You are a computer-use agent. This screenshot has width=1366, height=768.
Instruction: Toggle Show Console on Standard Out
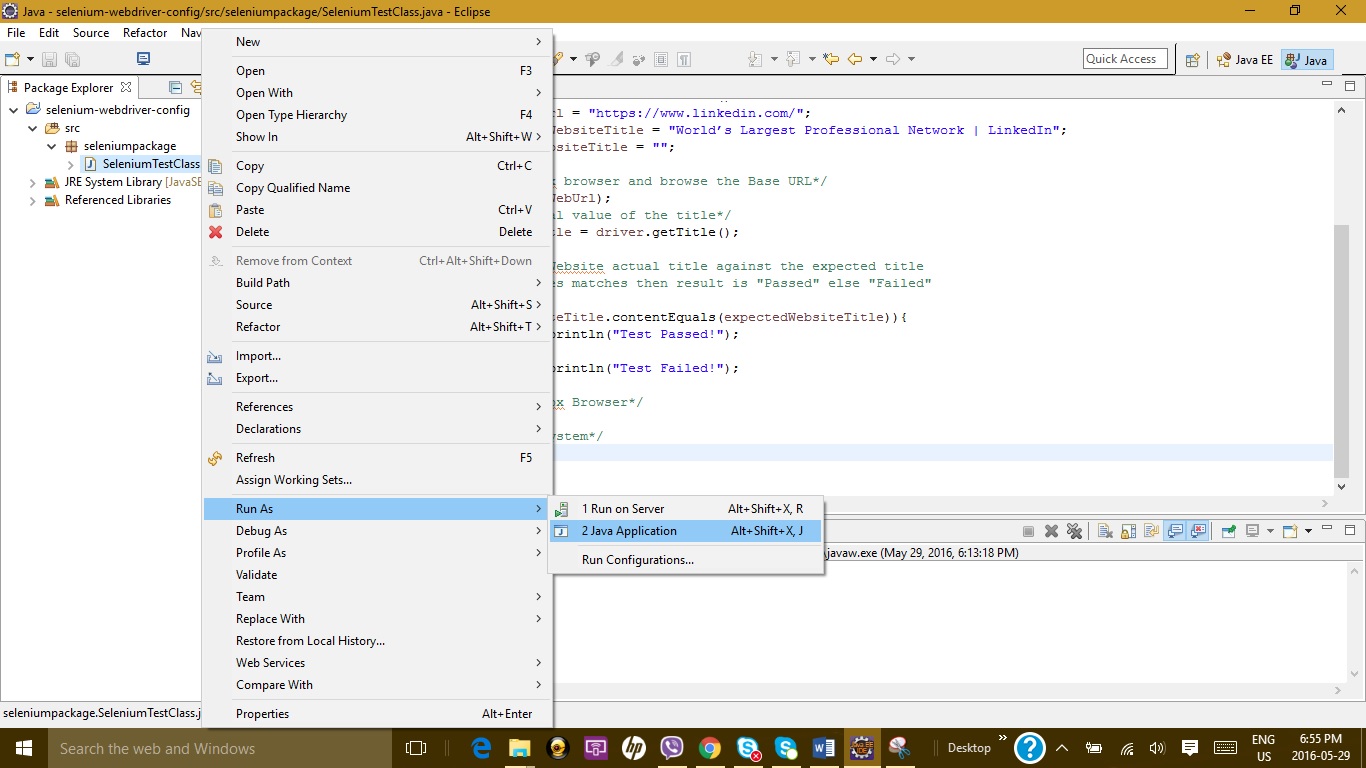click(1175, 531)
